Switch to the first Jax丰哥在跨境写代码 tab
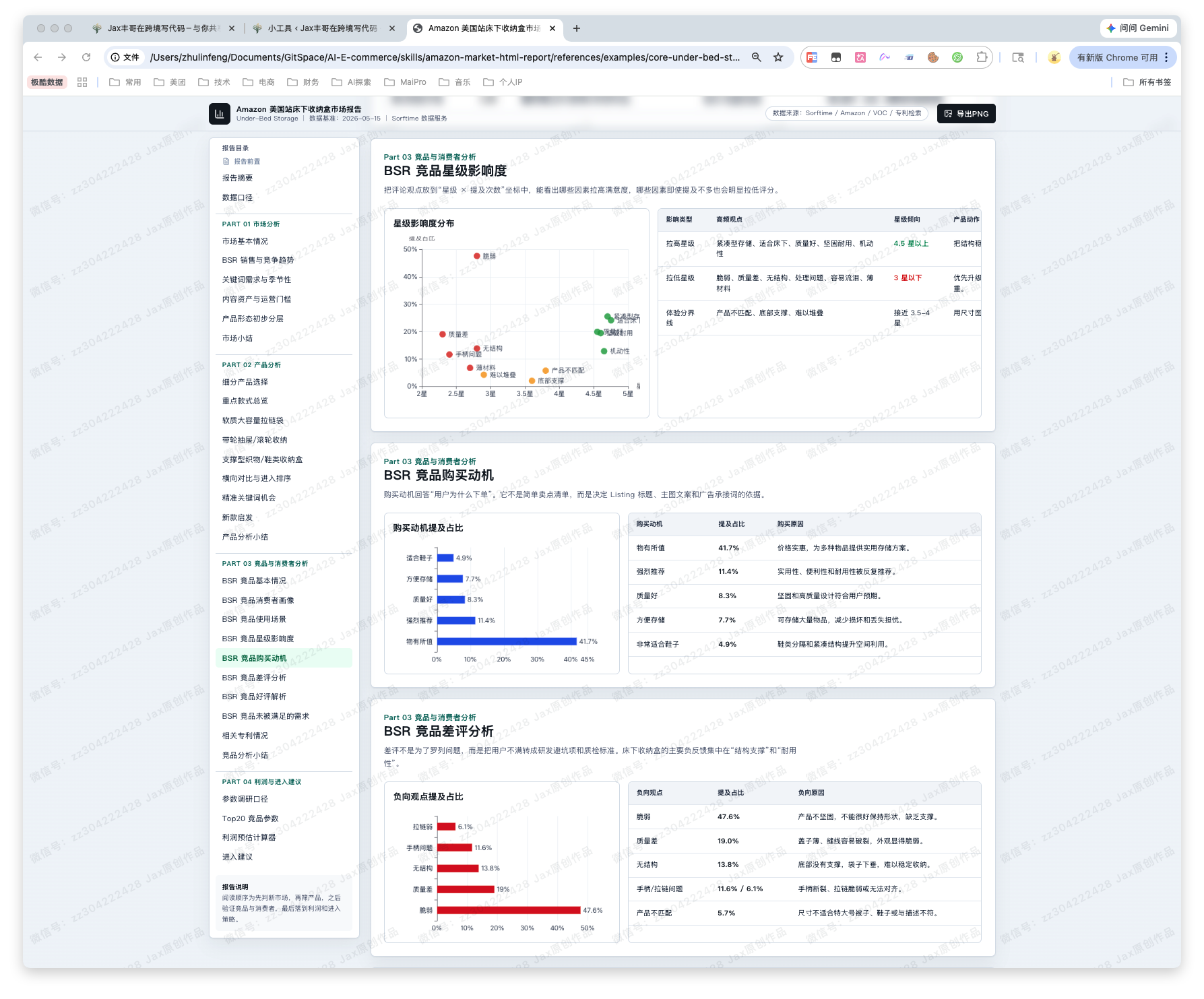This screenshot has width=1204, height=999. pos(163,28)
